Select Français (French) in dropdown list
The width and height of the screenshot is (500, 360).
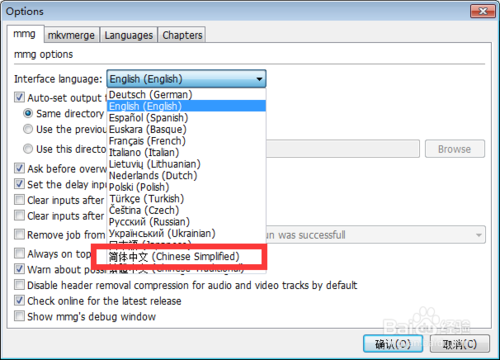pyautogui.click(x=186, y=141)
